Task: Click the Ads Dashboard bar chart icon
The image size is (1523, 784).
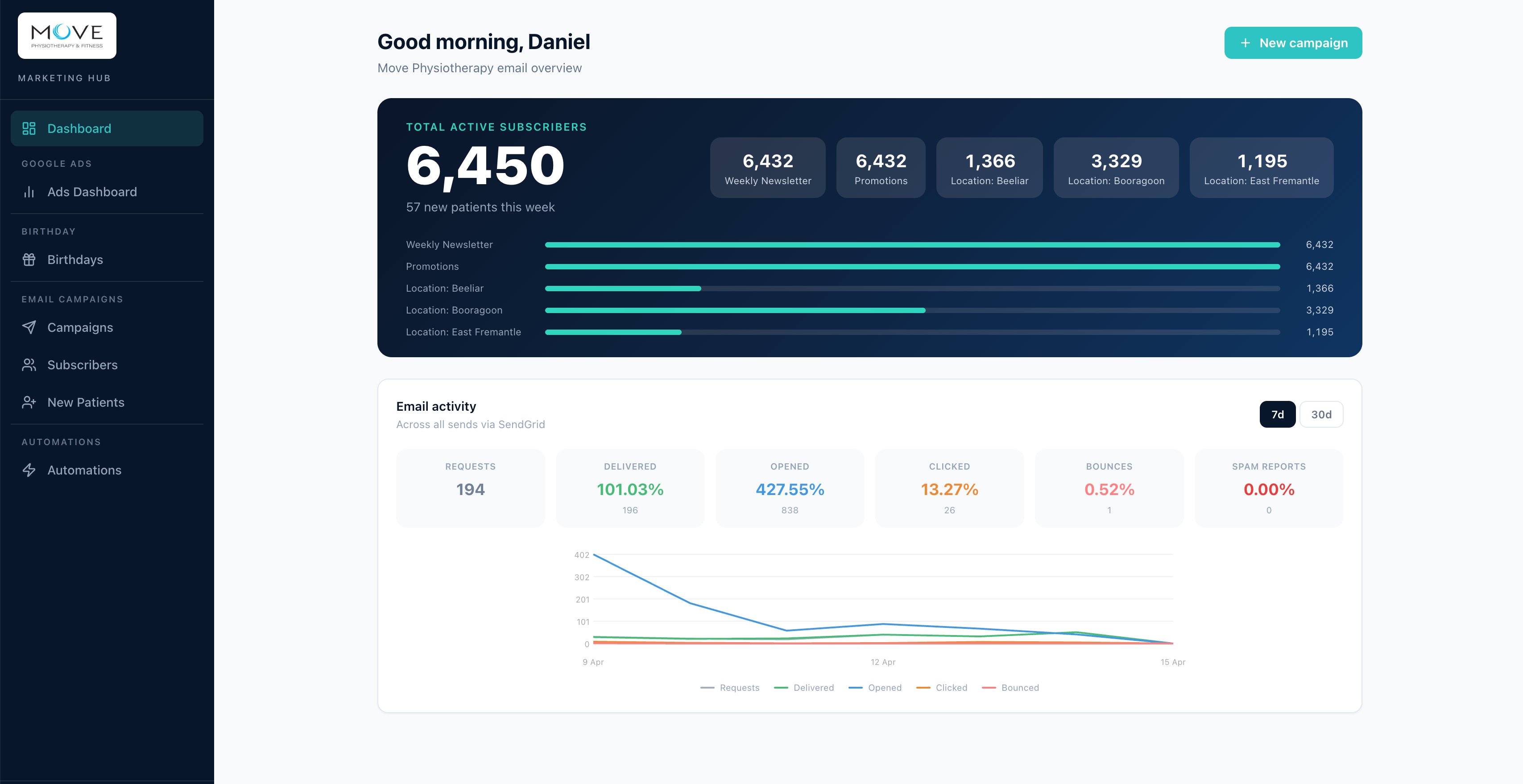Action: pos(29,192)
